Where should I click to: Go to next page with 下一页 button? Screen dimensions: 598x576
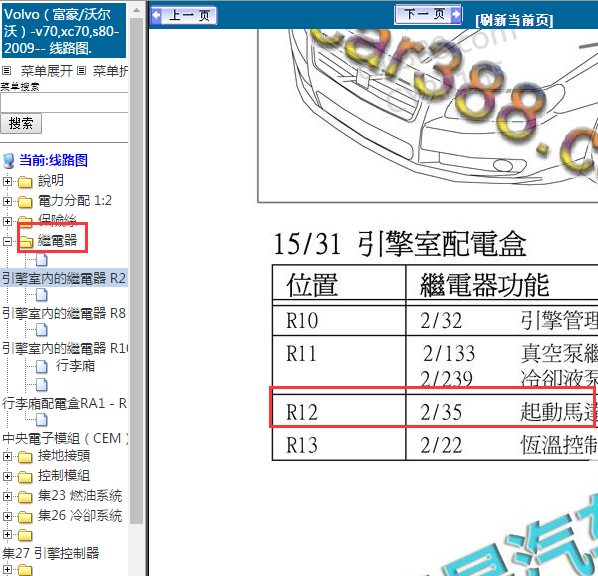428,14
